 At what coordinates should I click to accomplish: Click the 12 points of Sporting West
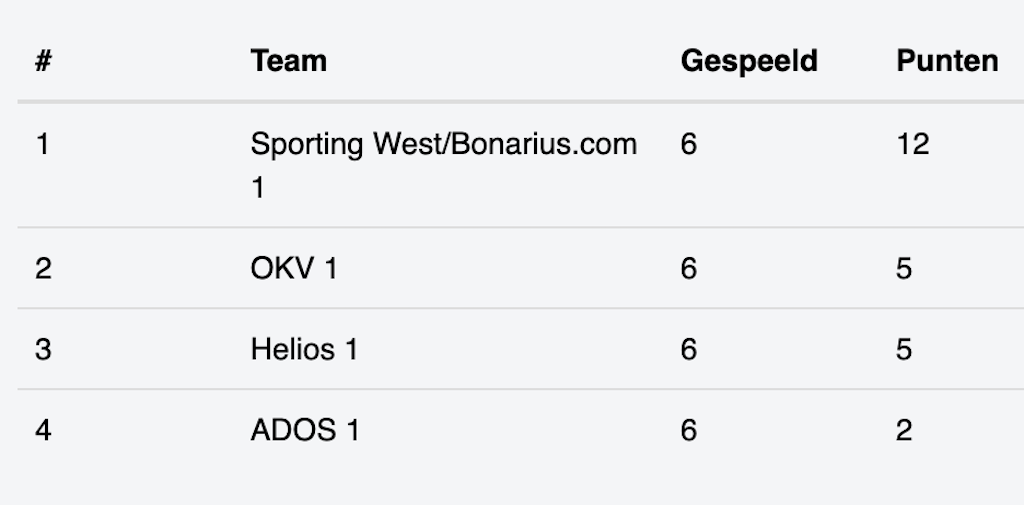tap(912, 145)
